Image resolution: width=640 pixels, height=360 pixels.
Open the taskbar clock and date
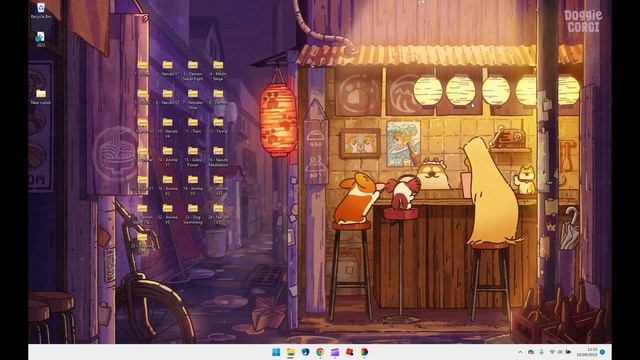pos(587,352)
